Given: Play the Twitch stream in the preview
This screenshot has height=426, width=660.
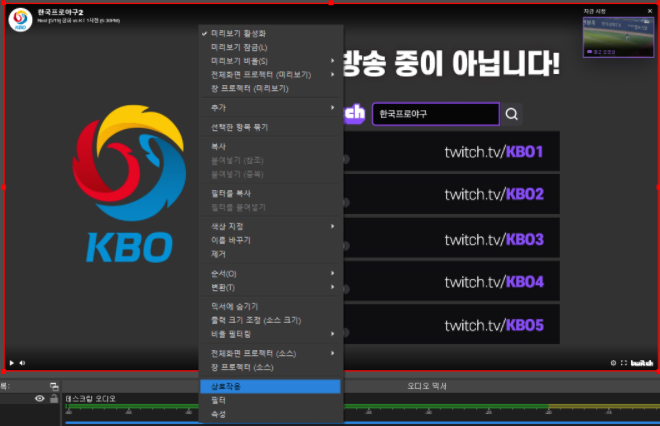Looking at the screenshot, I should click(11, 363).
